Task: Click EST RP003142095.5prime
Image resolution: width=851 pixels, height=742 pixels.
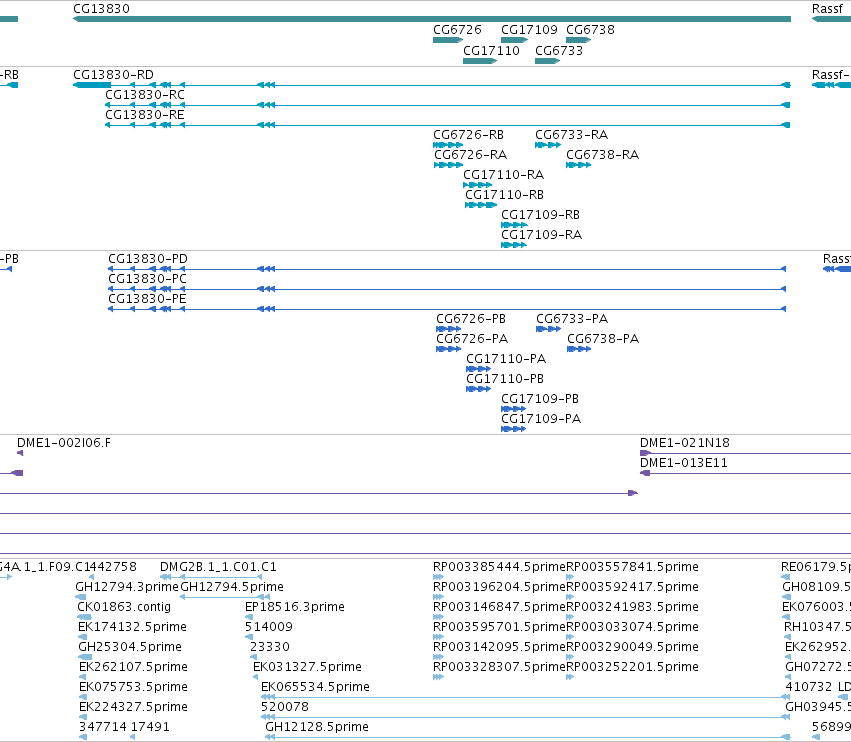Action: (439, 657)
